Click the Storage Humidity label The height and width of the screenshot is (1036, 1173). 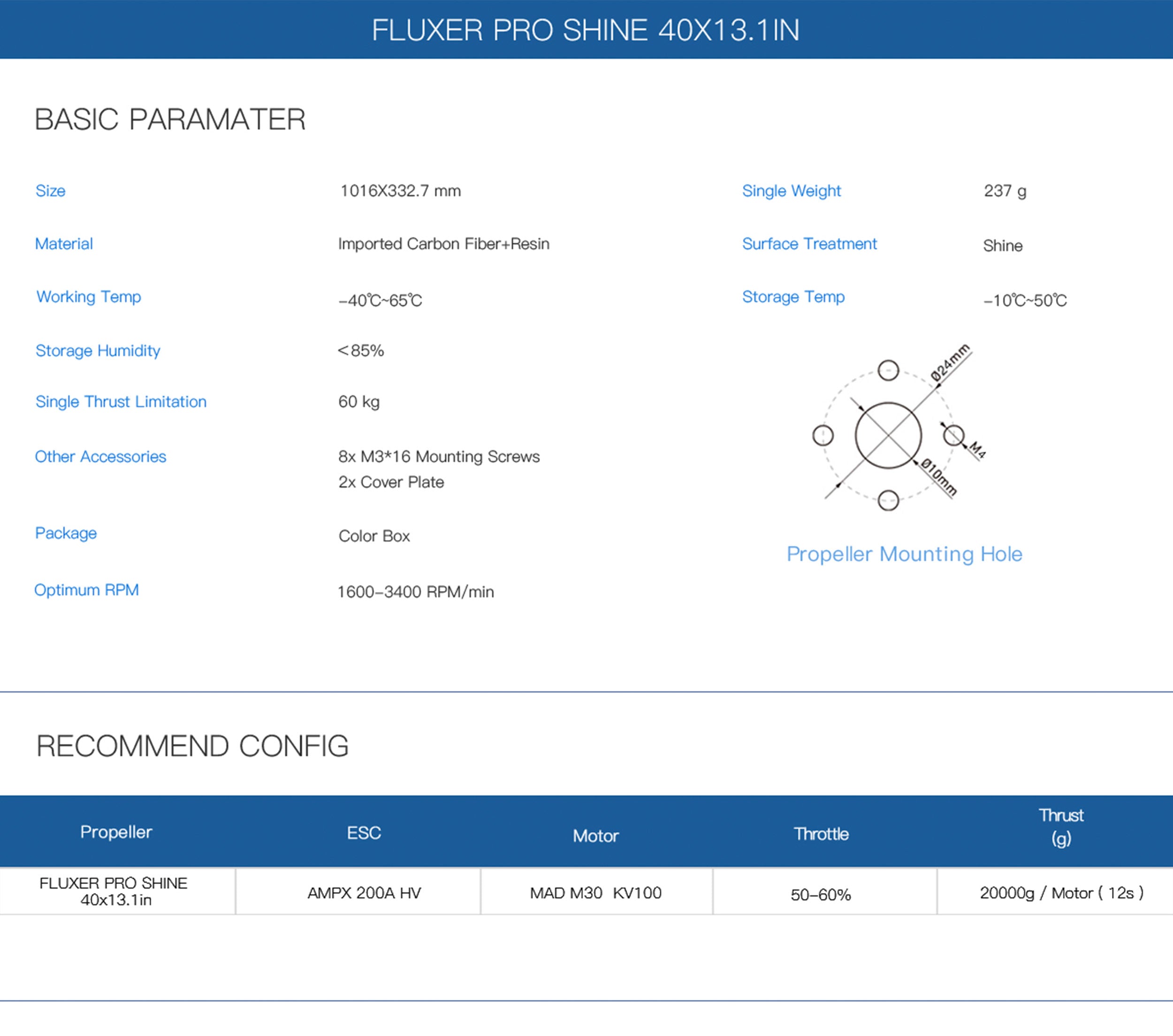pos(98,350)
